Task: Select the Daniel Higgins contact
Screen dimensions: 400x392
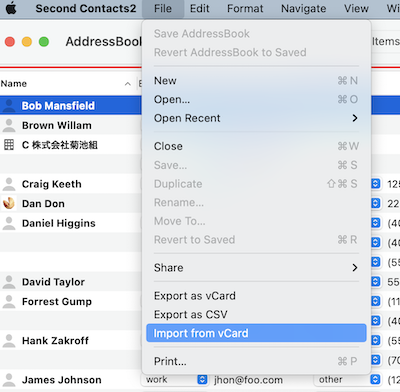Action: [59, 223]
